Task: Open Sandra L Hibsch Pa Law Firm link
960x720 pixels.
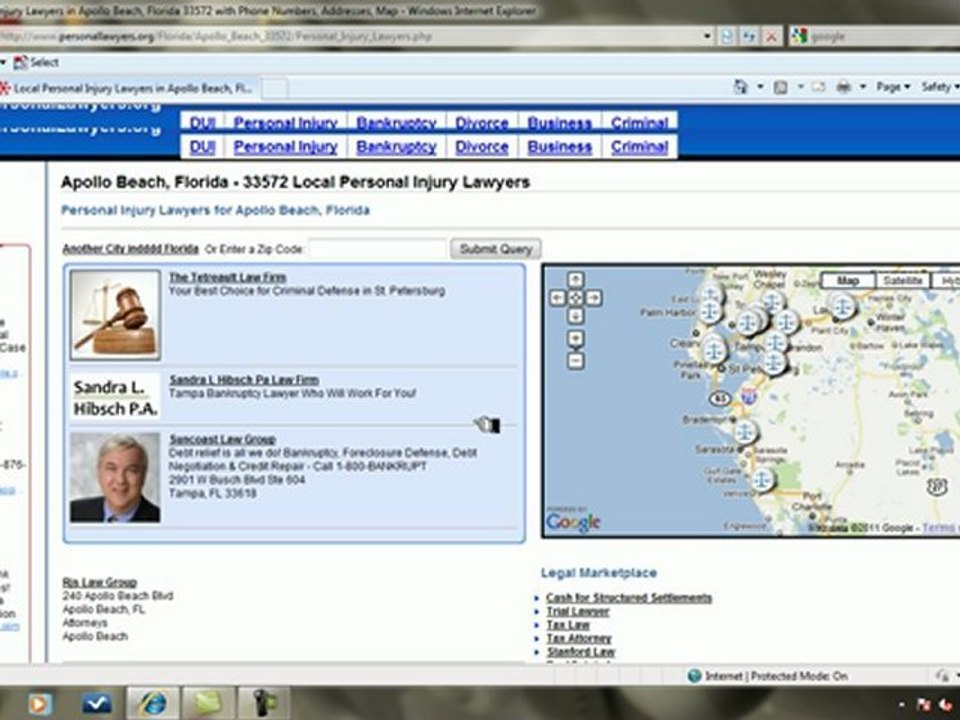Action: [244, 380]
